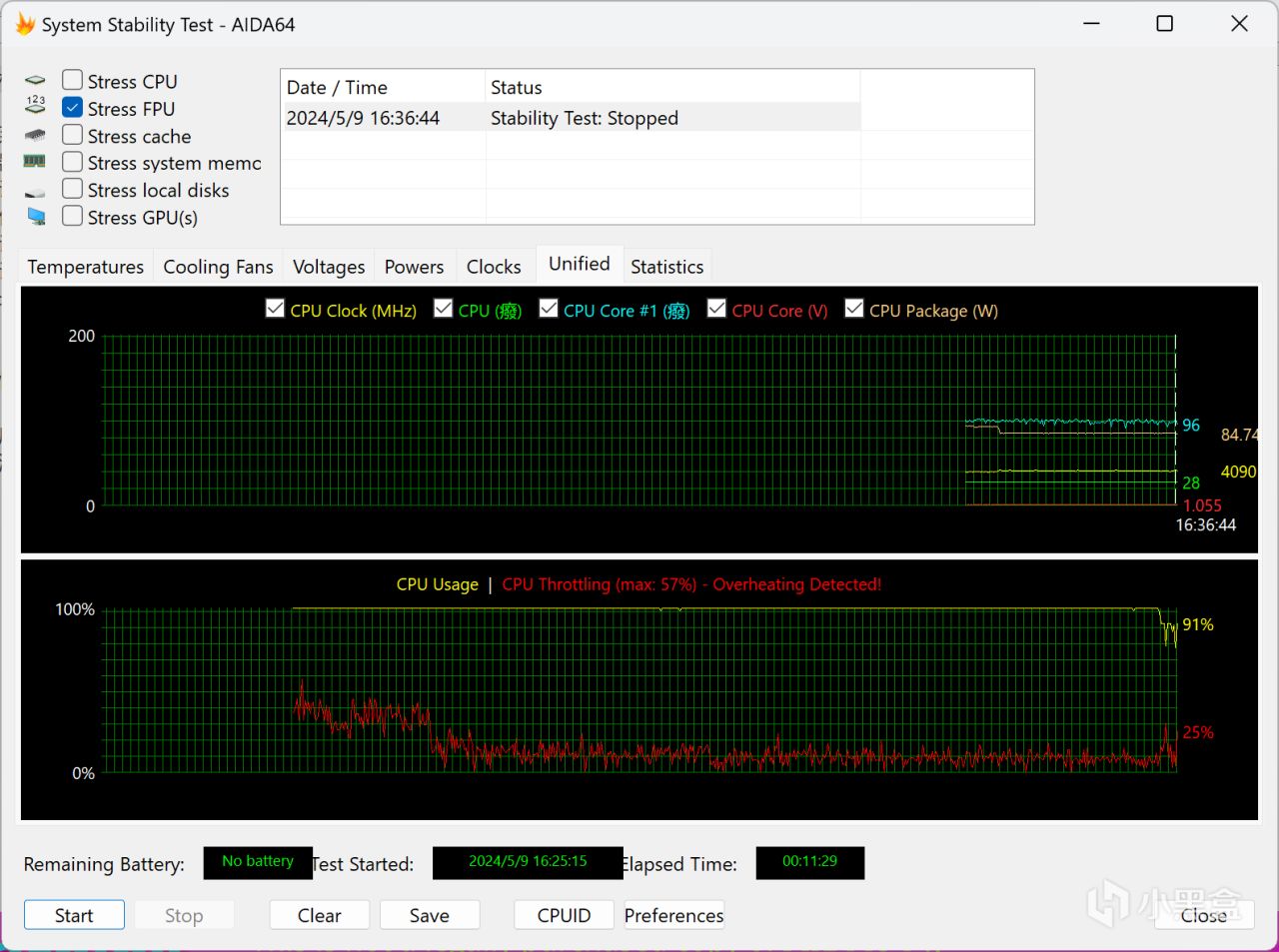
Task: Tick the Stress local disks checkbox
Action: point(73,188)
